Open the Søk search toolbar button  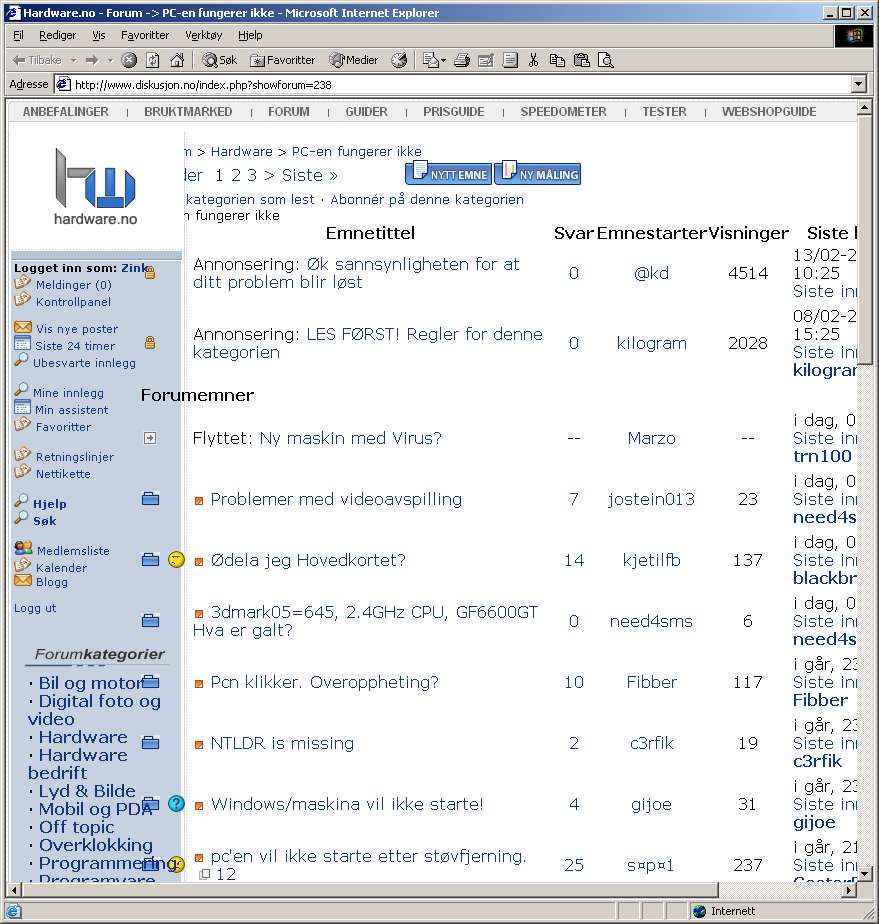coord(219,60)
